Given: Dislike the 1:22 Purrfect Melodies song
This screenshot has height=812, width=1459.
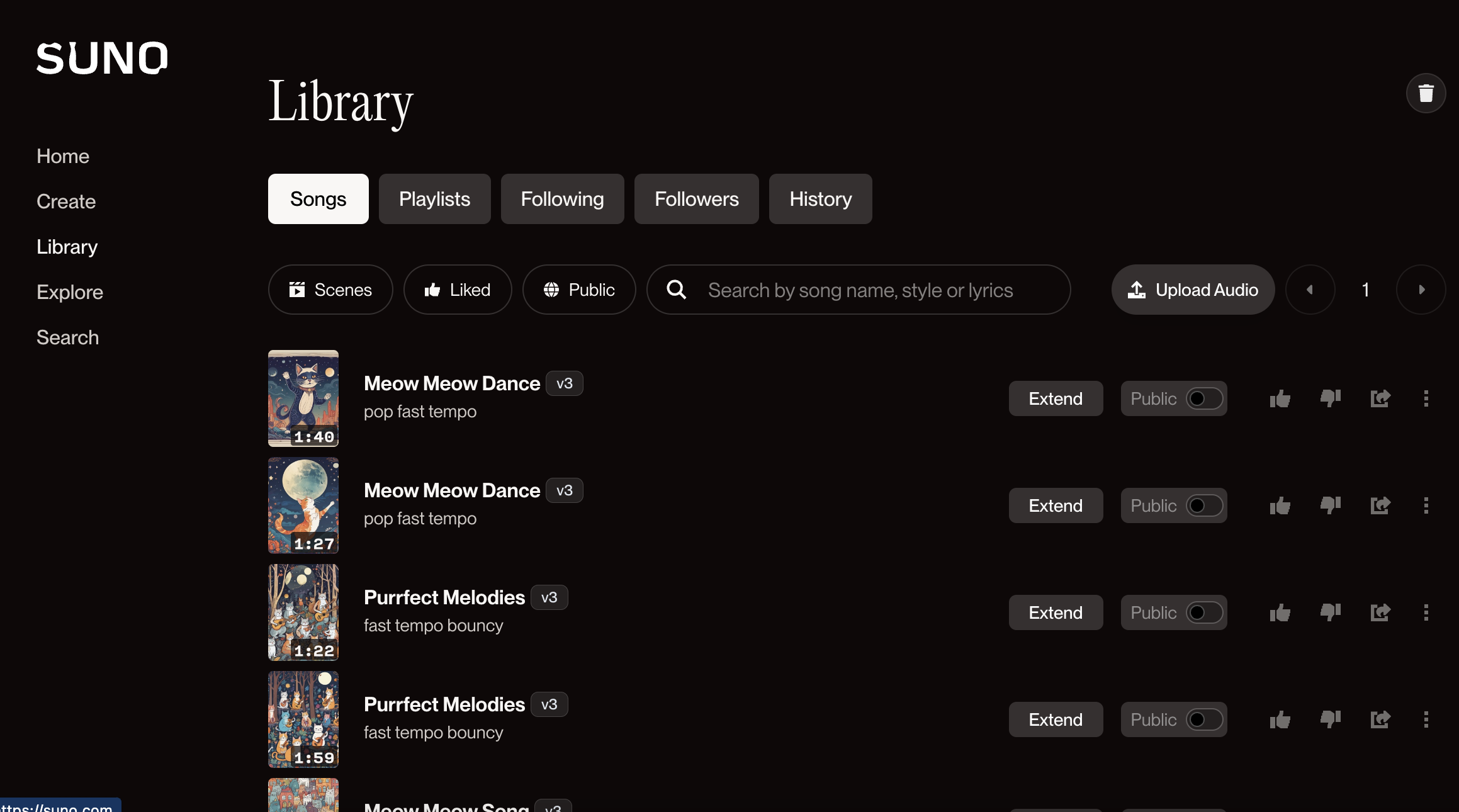Looking at the screenshot, I should pos(1330,612).
